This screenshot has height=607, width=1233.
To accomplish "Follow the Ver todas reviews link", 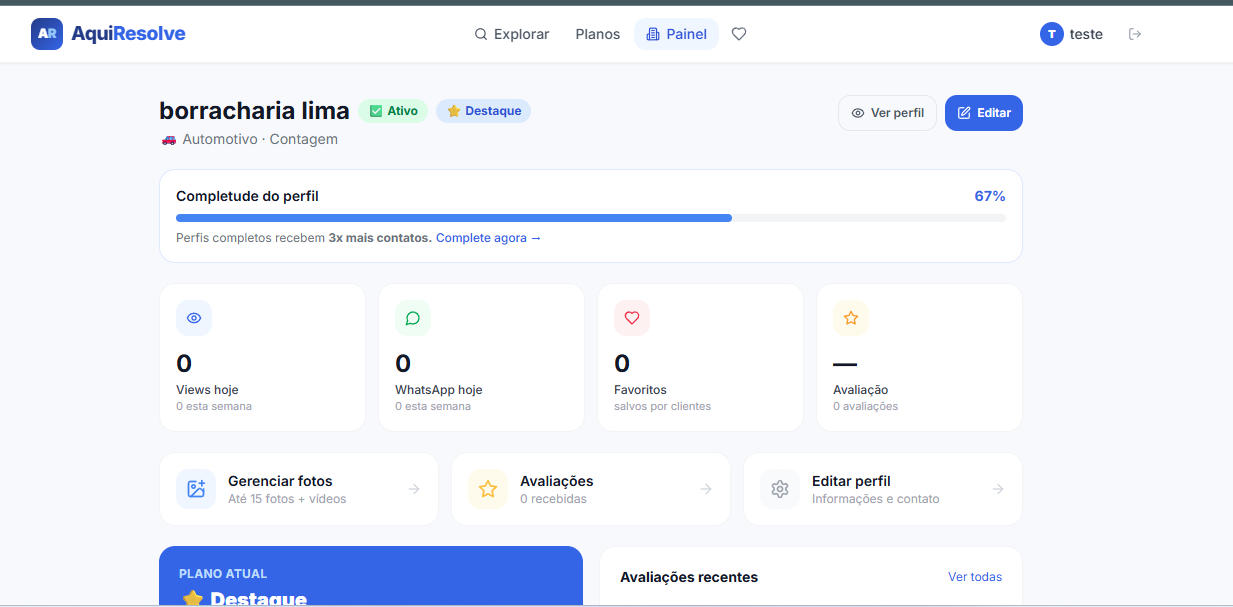I will coord(975,577).
